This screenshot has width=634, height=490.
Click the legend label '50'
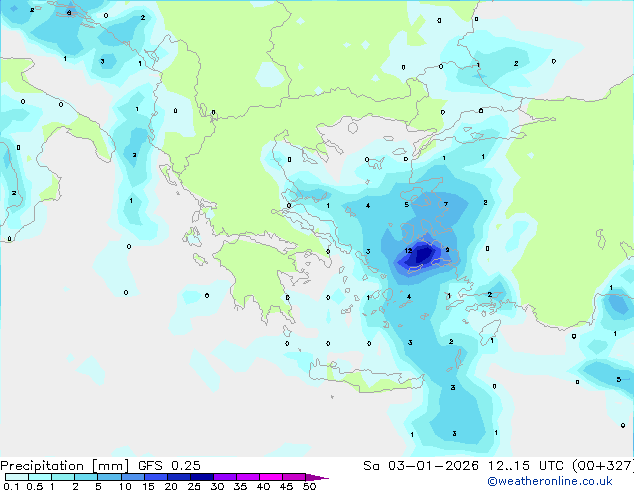309,486
